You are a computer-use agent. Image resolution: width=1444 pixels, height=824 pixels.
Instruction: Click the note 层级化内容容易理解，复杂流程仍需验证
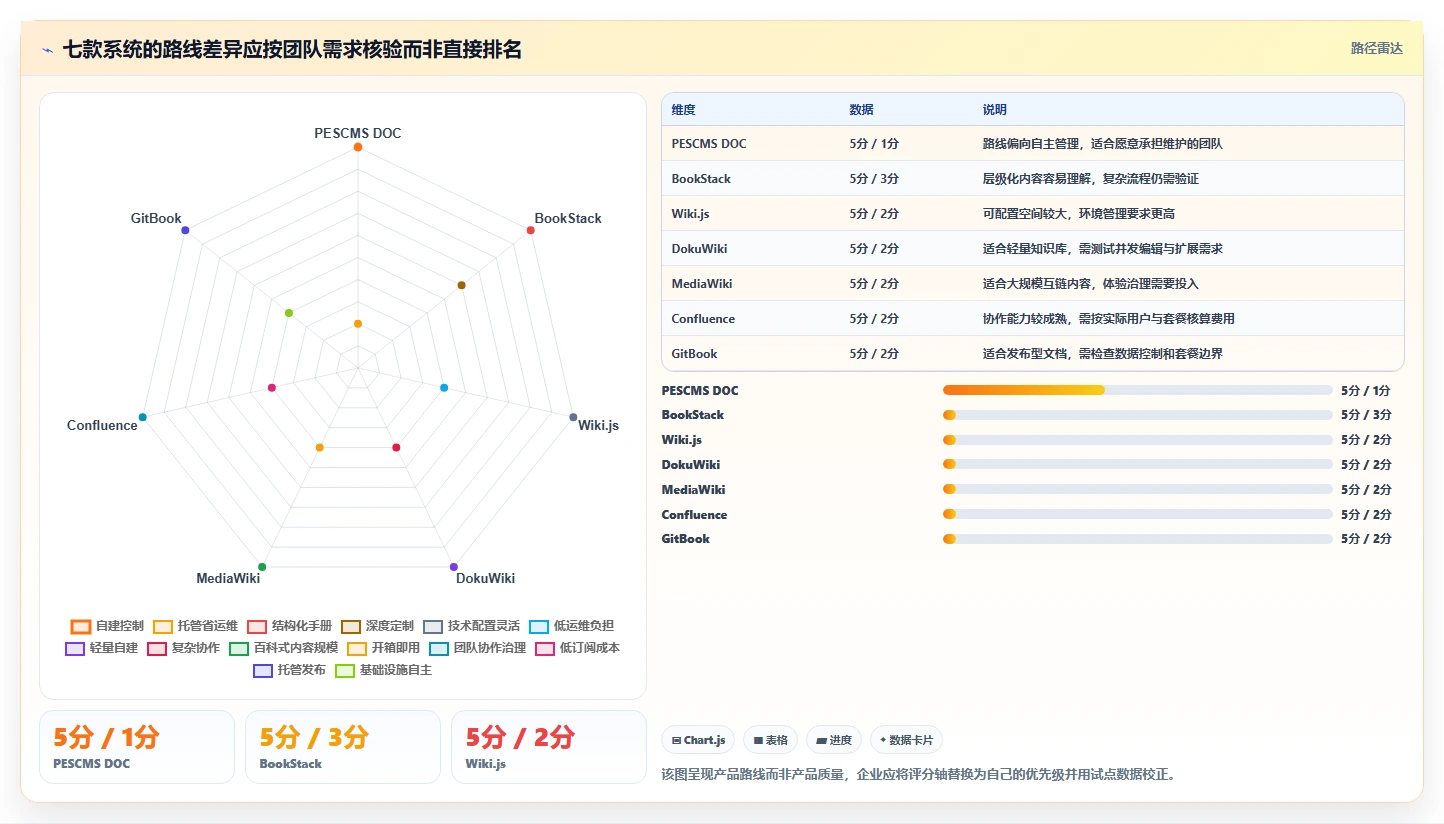click(x=1091, y=179)
